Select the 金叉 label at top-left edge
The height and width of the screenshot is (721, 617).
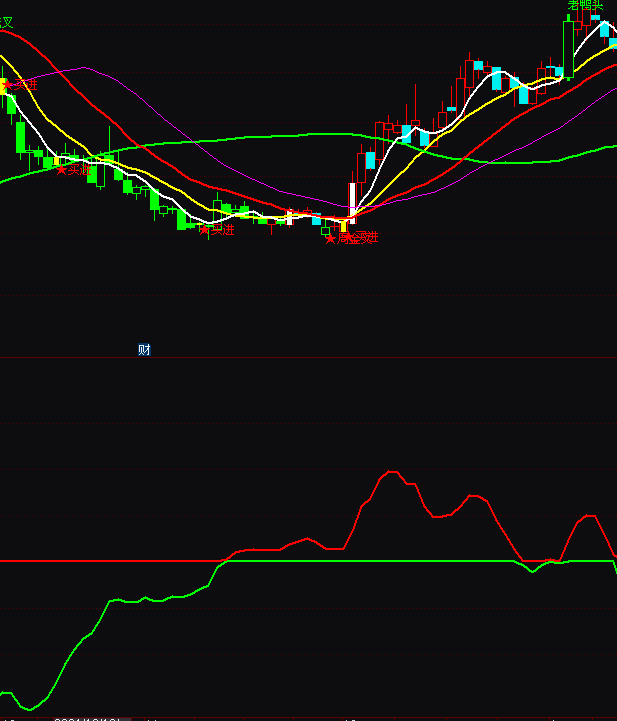tap(6, 21)
